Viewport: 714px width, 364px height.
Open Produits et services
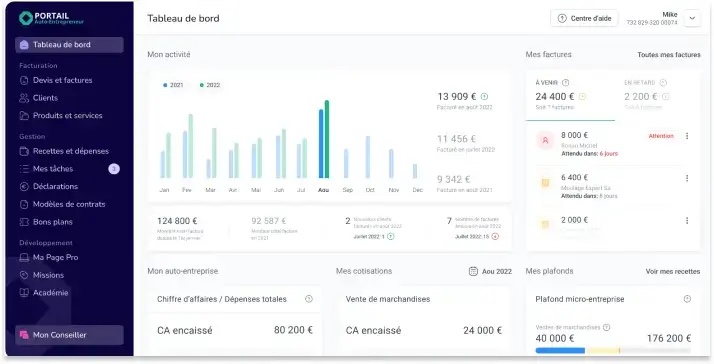[61, 116]
